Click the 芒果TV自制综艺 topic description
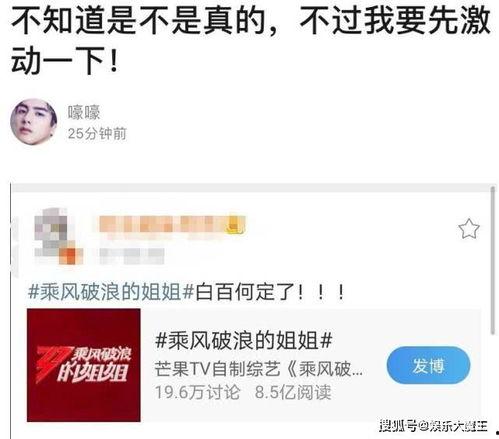 [x=259, y=369]
